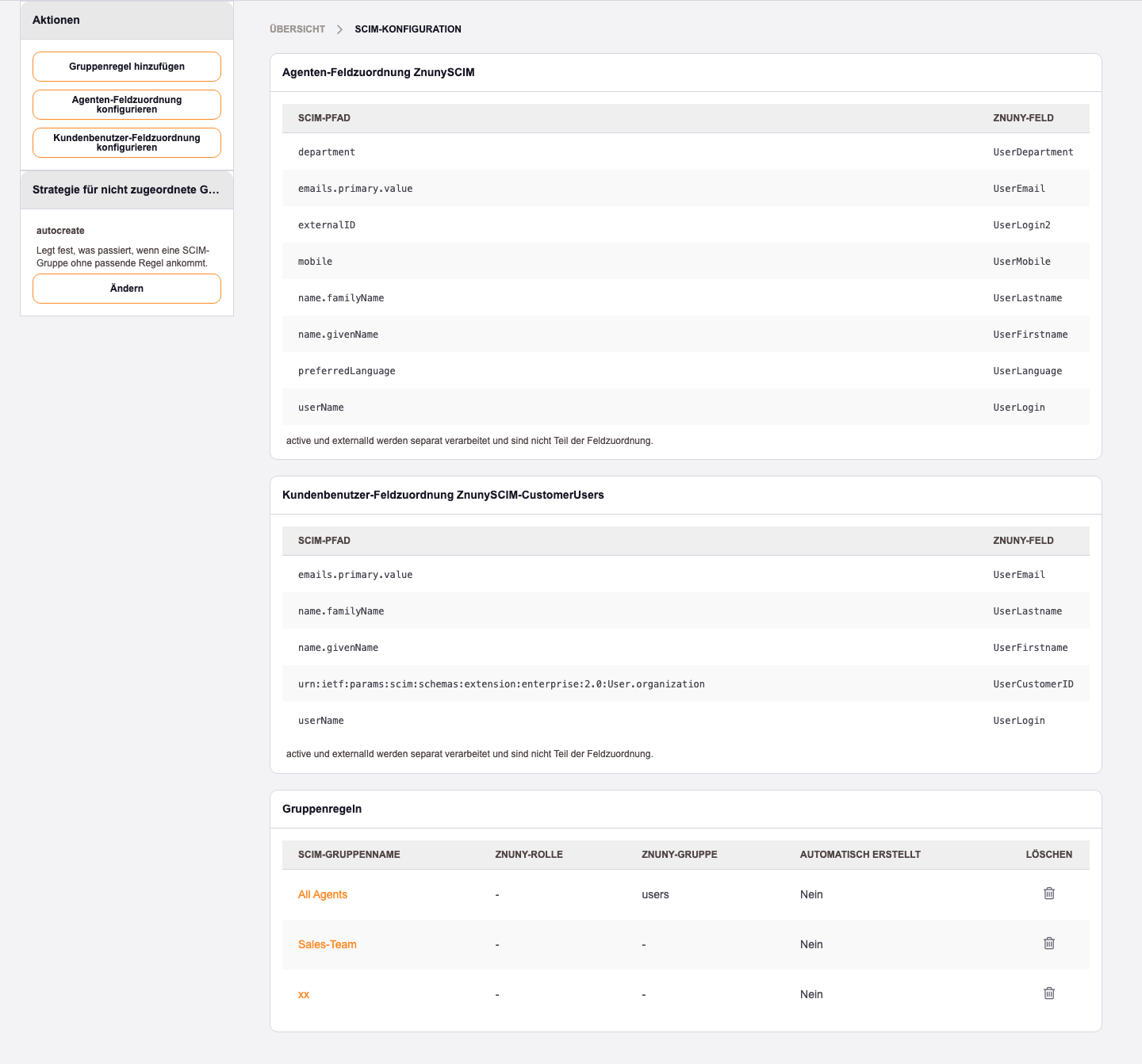Click 'users' in All Agents row

tap(655, 894)
